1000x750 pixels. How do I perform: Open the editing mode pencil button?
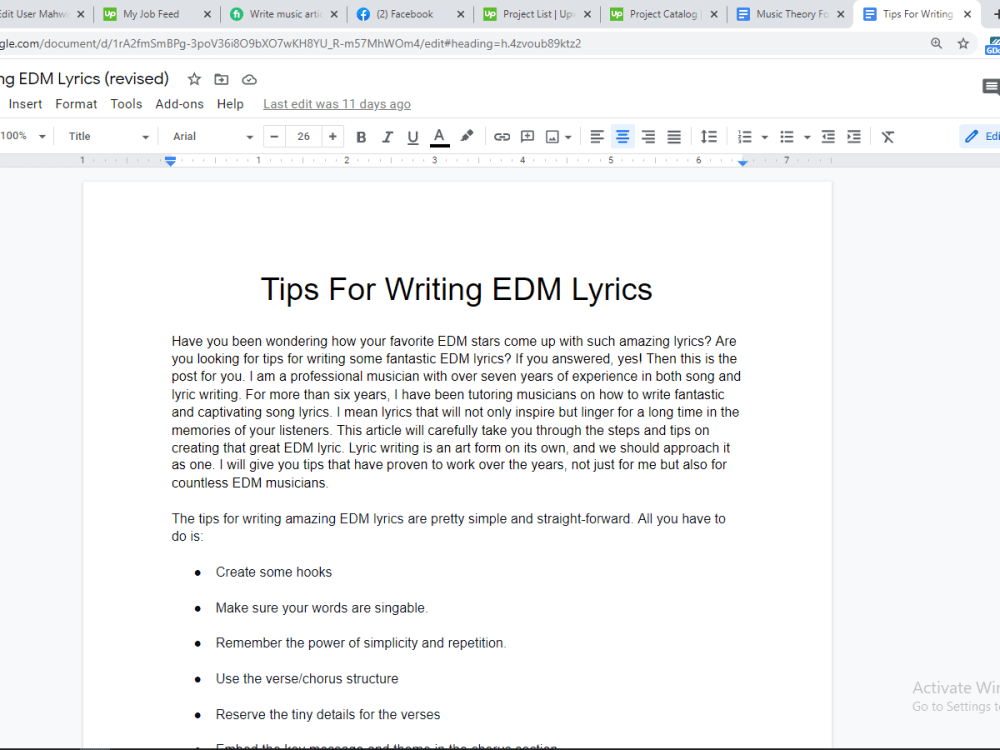click(x=980, y=136)
